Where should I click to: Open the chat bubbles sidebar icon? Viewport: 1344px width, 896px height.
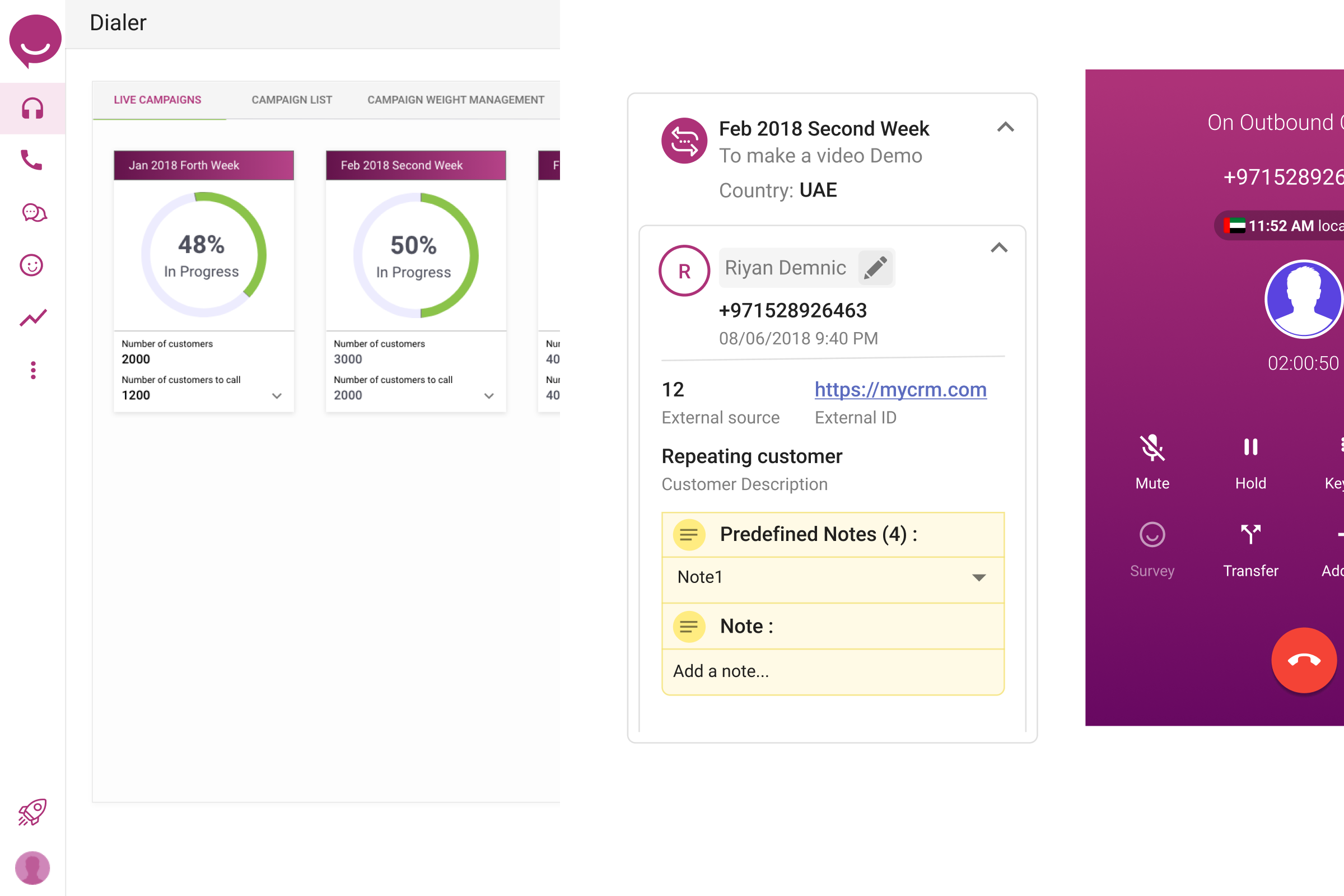click(33, 213)
